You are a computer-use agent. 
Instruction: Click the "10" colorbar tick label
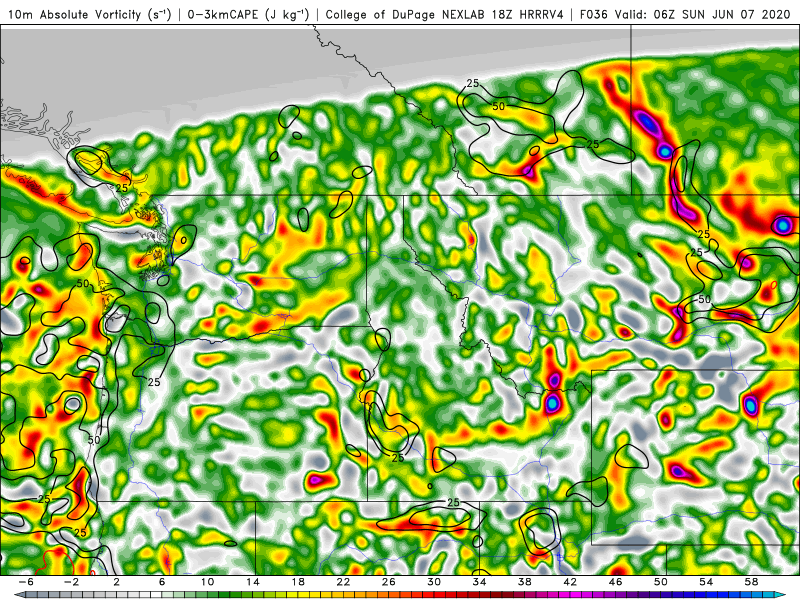click(x=207, y=582)
